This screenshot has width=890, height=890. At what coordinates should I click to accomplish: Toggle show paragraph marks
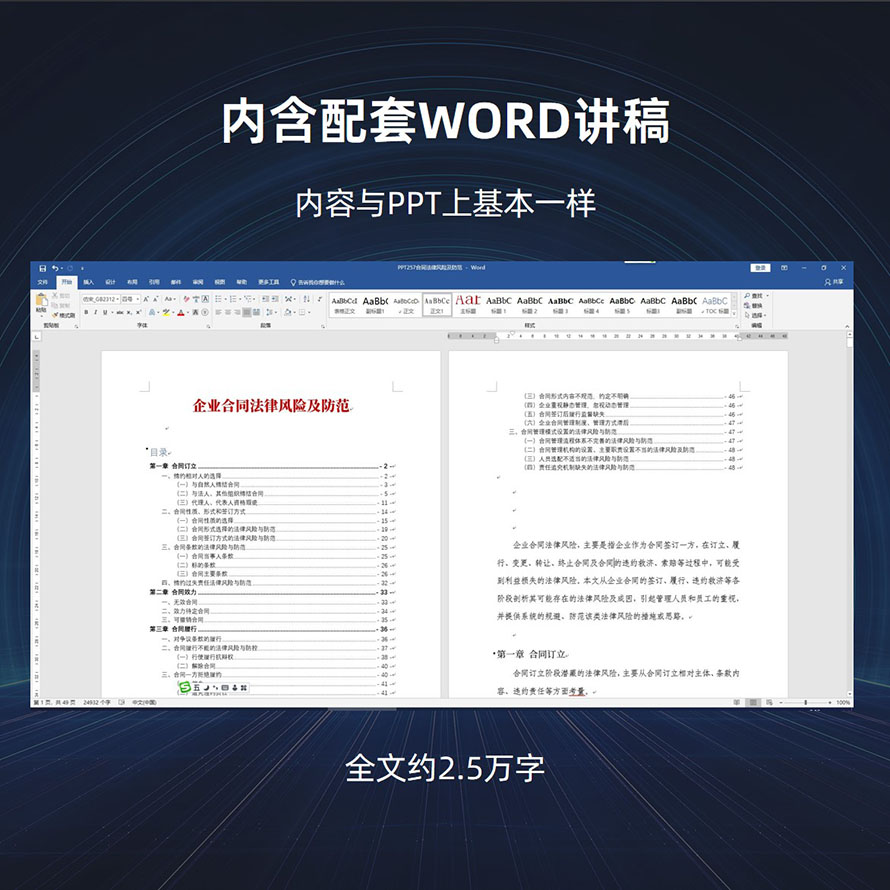point(320,299)
